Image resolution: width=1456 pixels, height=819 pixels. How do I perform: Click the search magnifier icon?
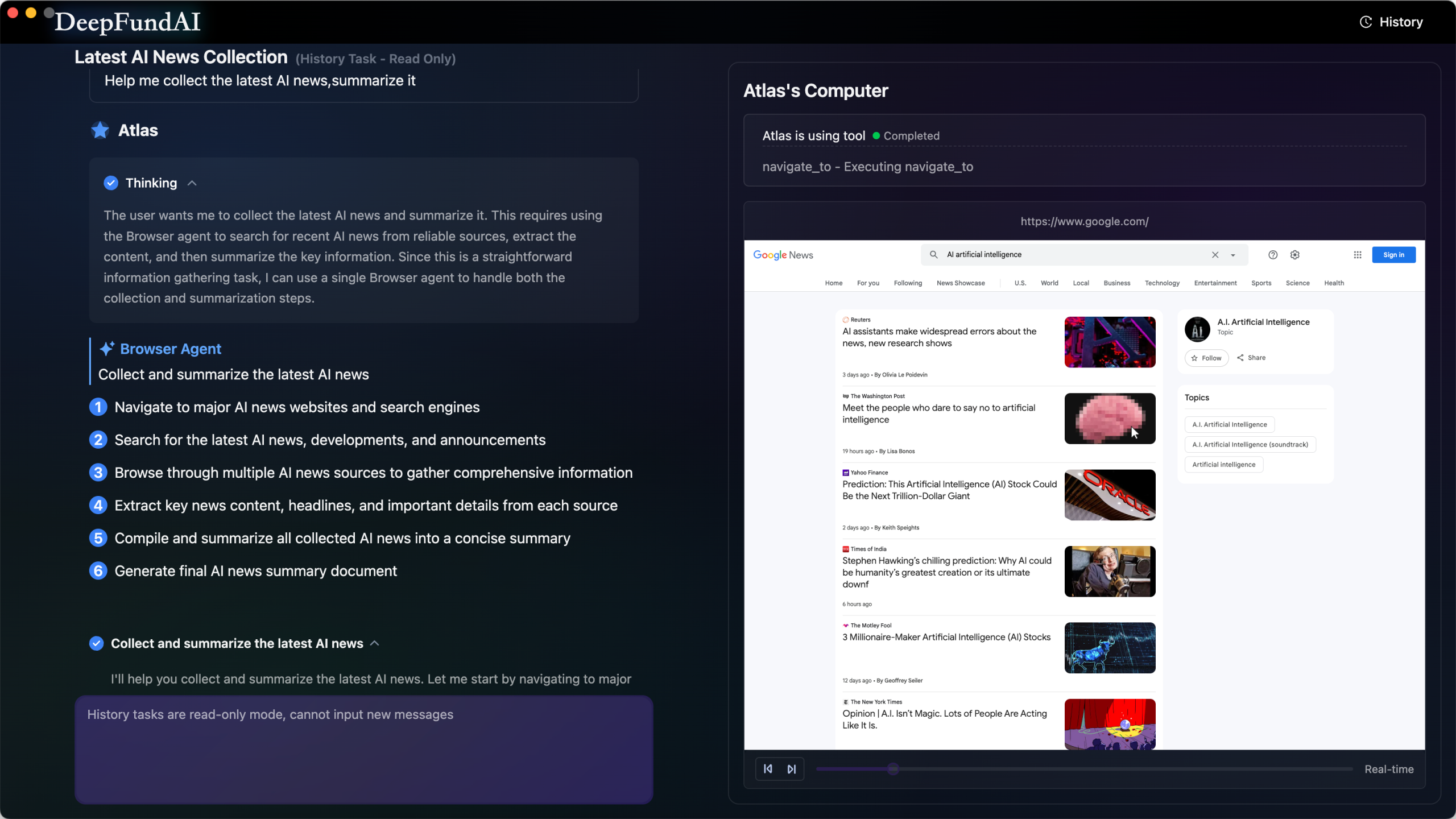[x=933, y=255]
